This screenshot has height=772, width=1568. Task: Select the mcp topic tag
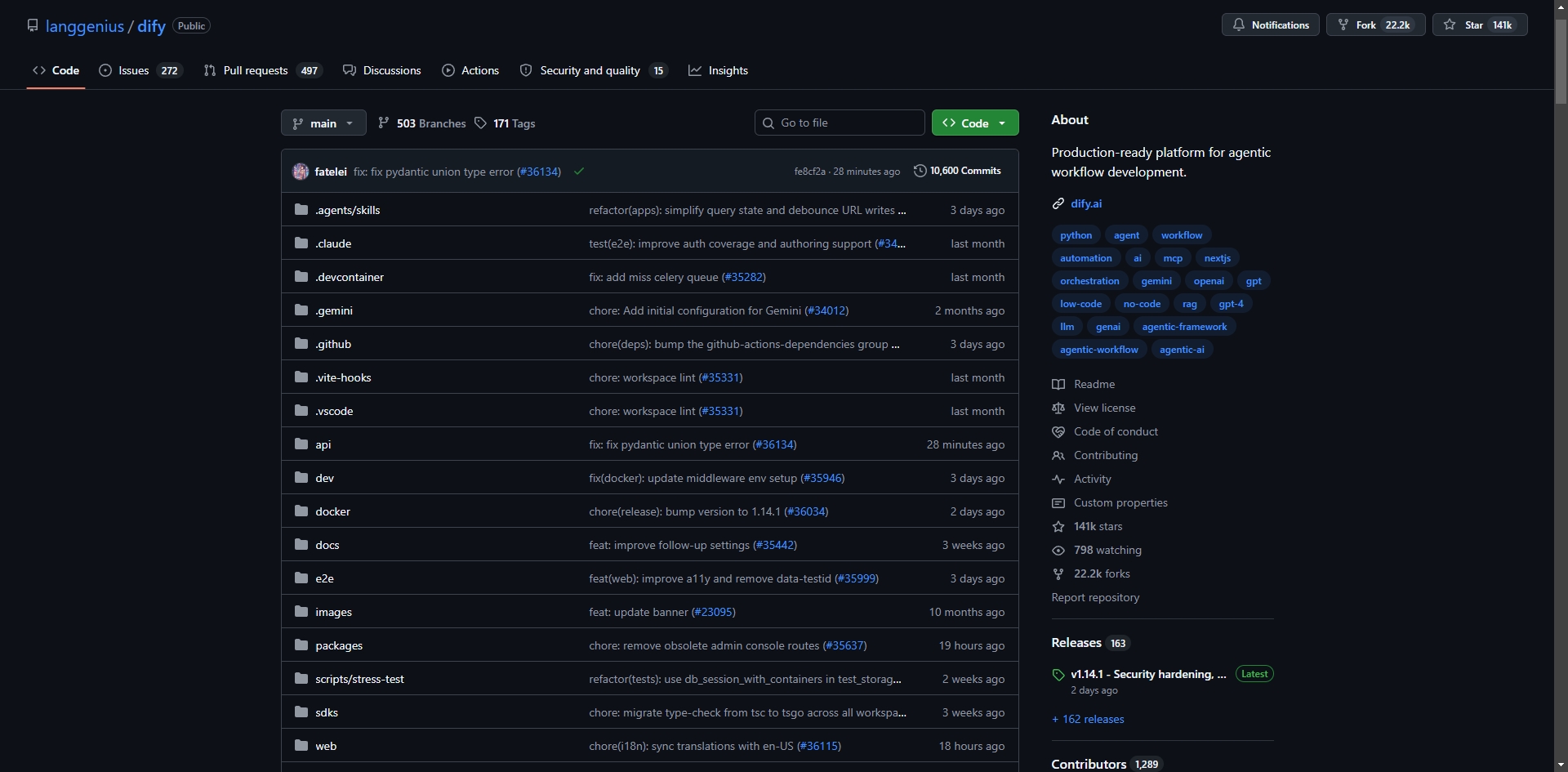pos(1173,258)
